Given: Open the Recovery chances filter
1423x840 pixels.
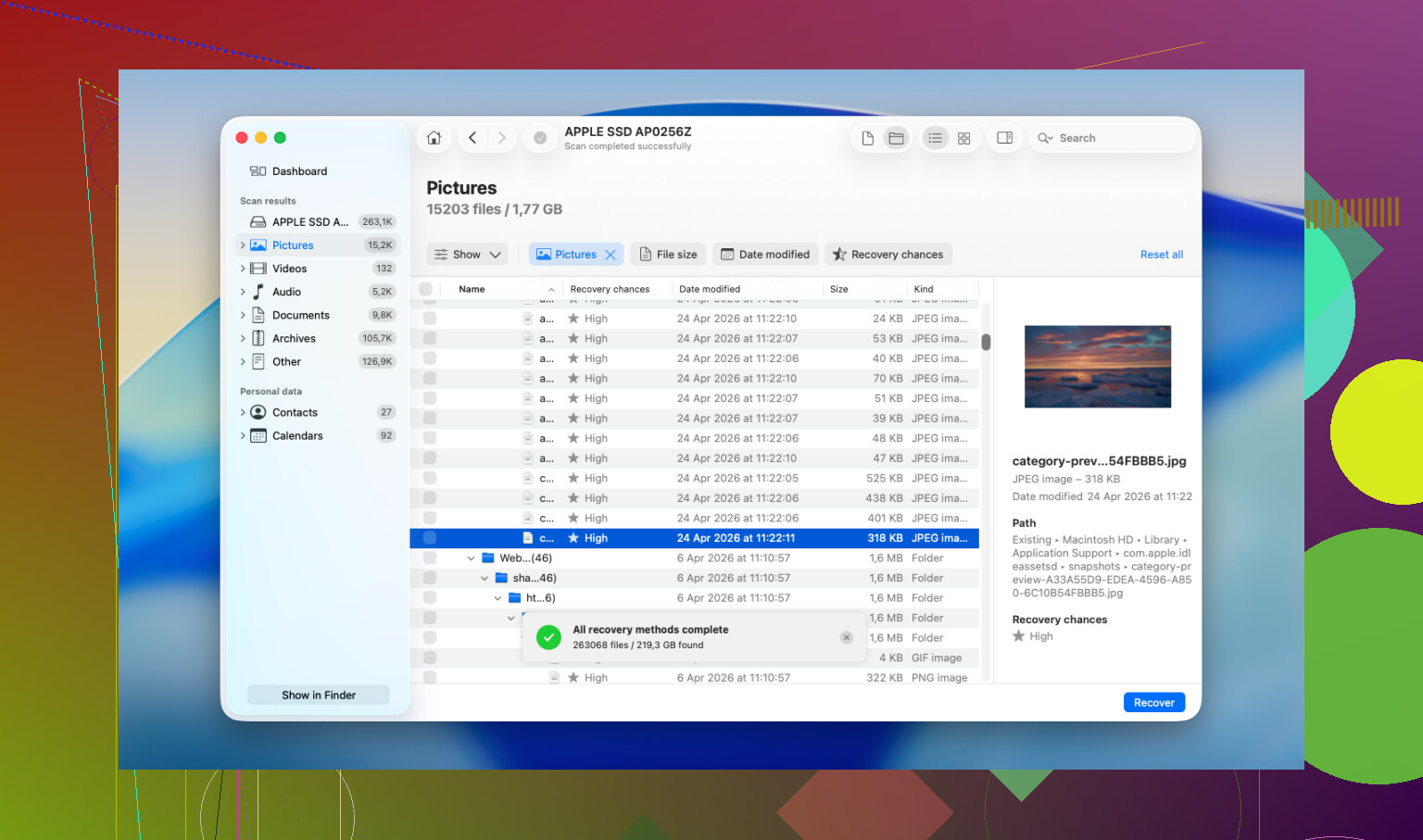Looking at the screenshot, I should click(888, 255).
